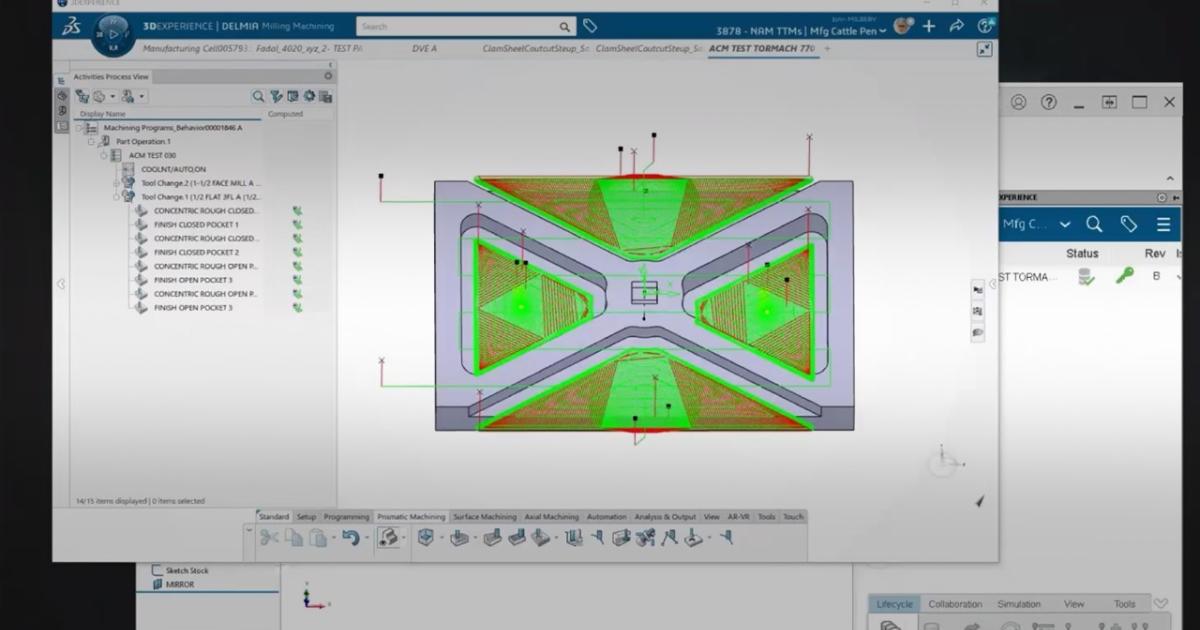Switch to the Analysis & Output tab
Screen dimensions: 1200x630
665,517
